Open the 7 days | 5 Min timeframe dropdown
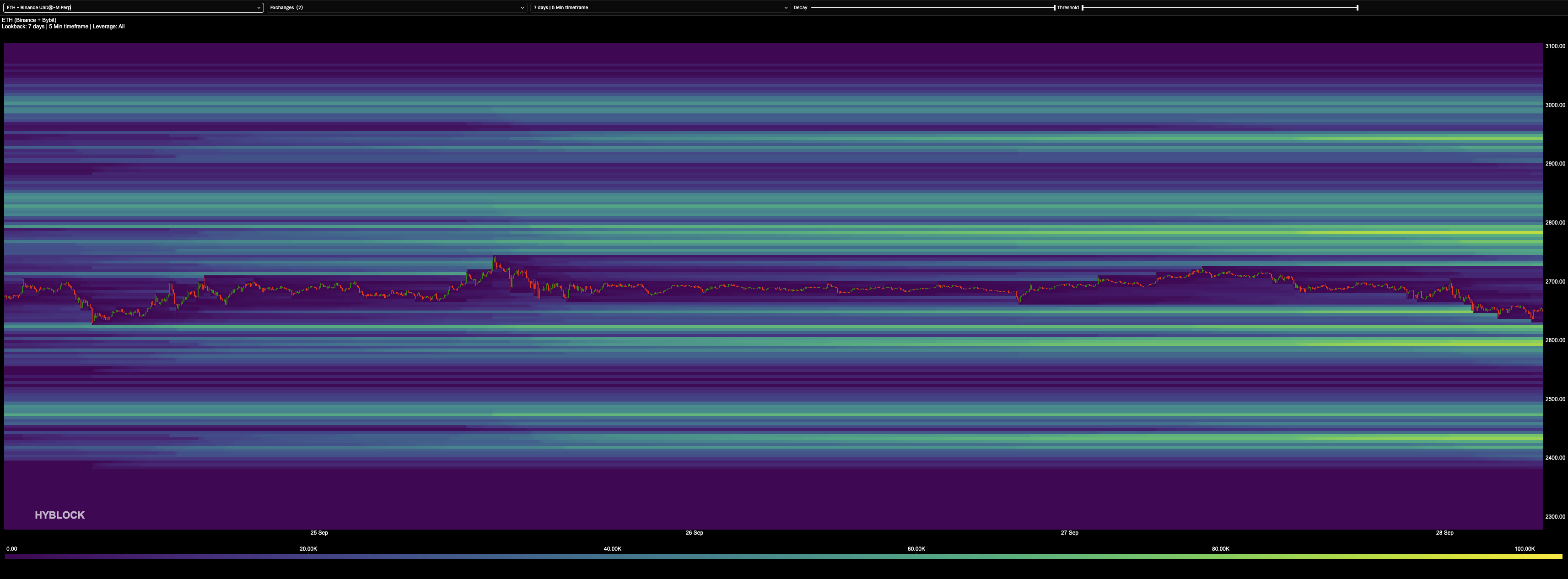The height and width of the screenshot is (579, 1568). point(660,8)
